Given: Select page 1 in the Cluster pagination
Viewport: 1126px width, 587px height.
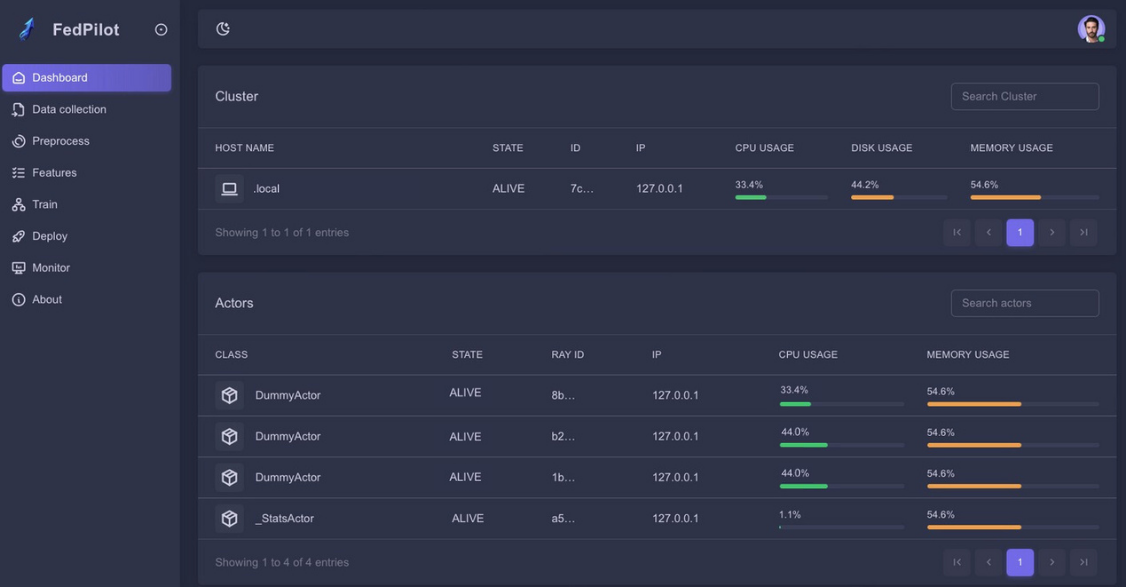Looking at the screenshot, I should click(1019, 232).
